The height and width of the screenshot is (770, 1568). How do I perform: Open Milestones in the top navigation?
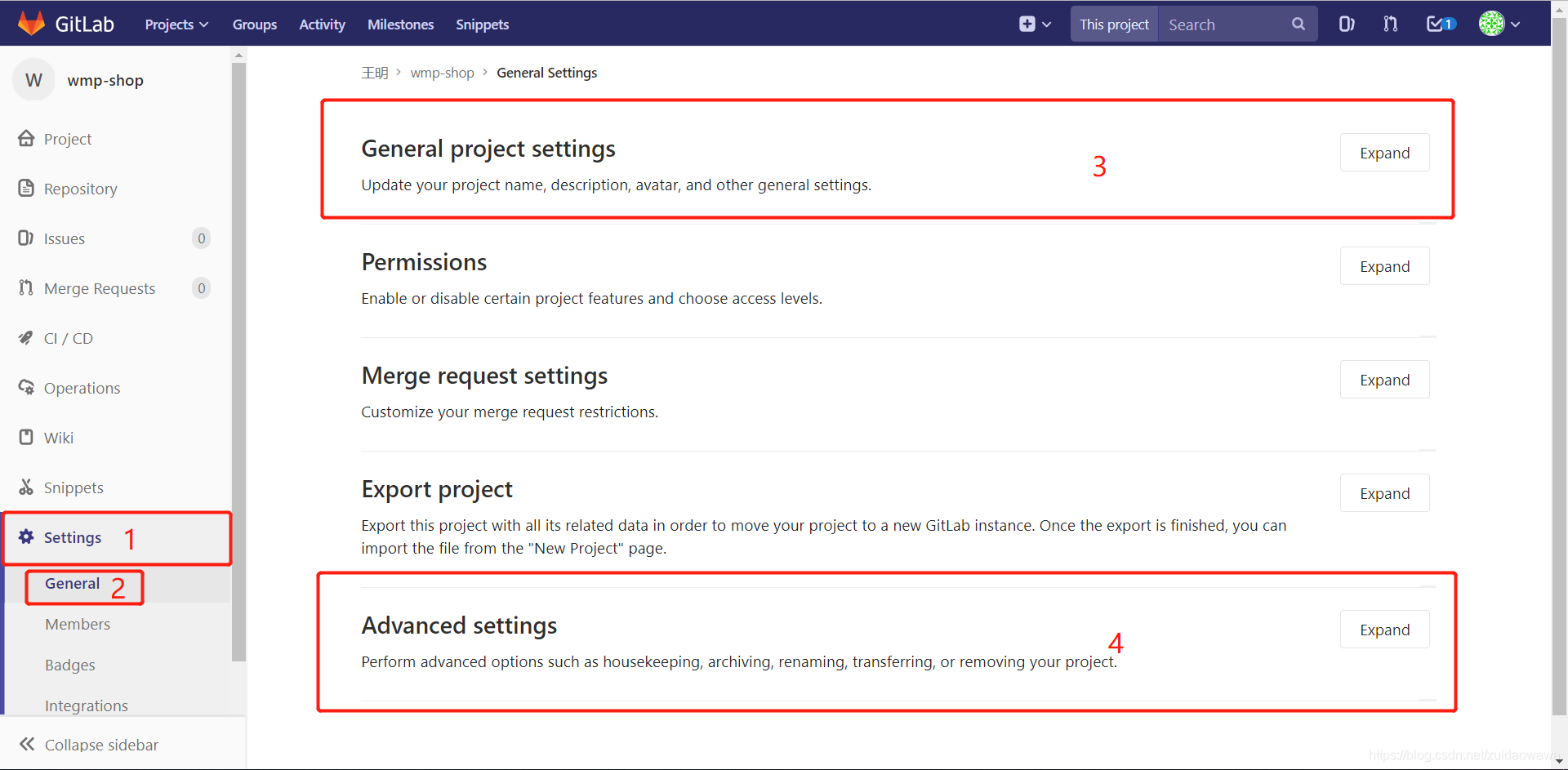pyautogui.click(x=400, y=24)
